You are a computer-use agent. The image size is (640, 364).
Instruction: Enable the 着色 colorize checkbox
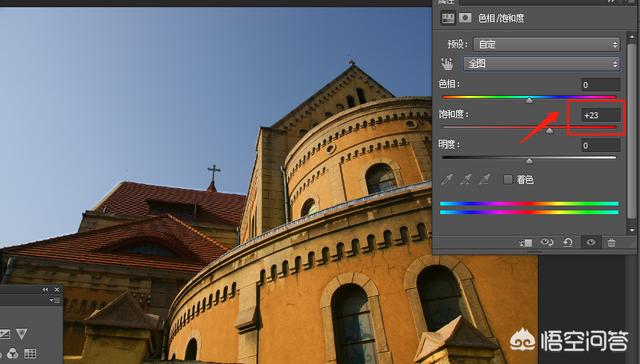click(508, 179)
